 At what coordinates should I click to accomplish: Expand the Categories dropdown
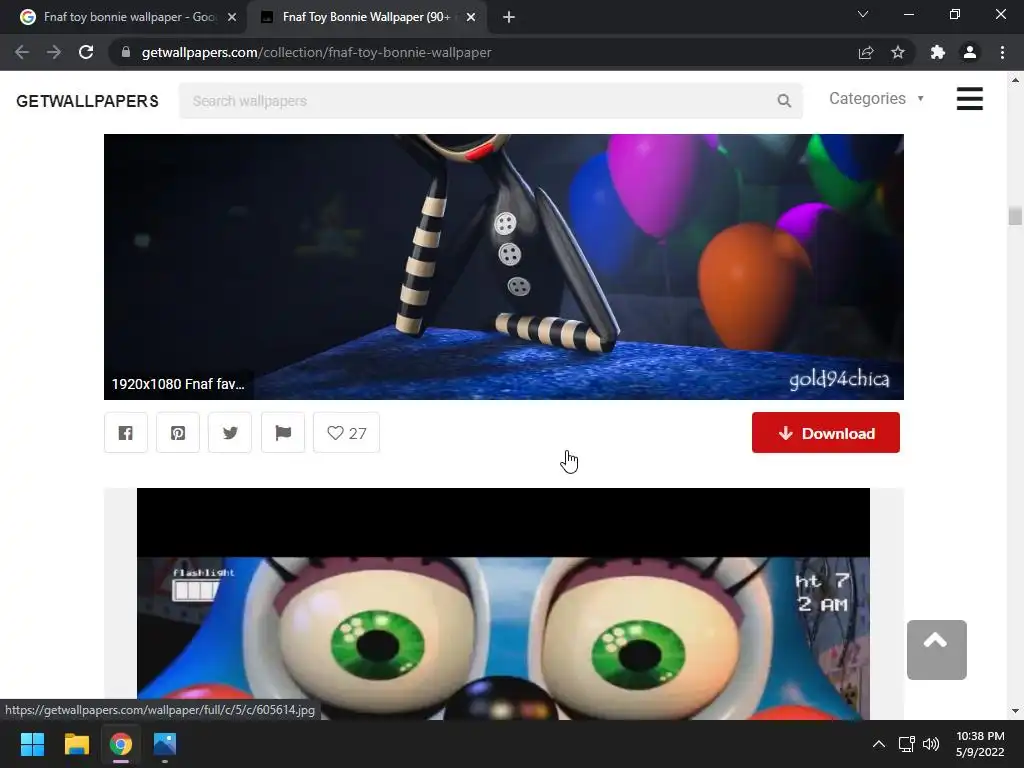(x=876, y=99)
